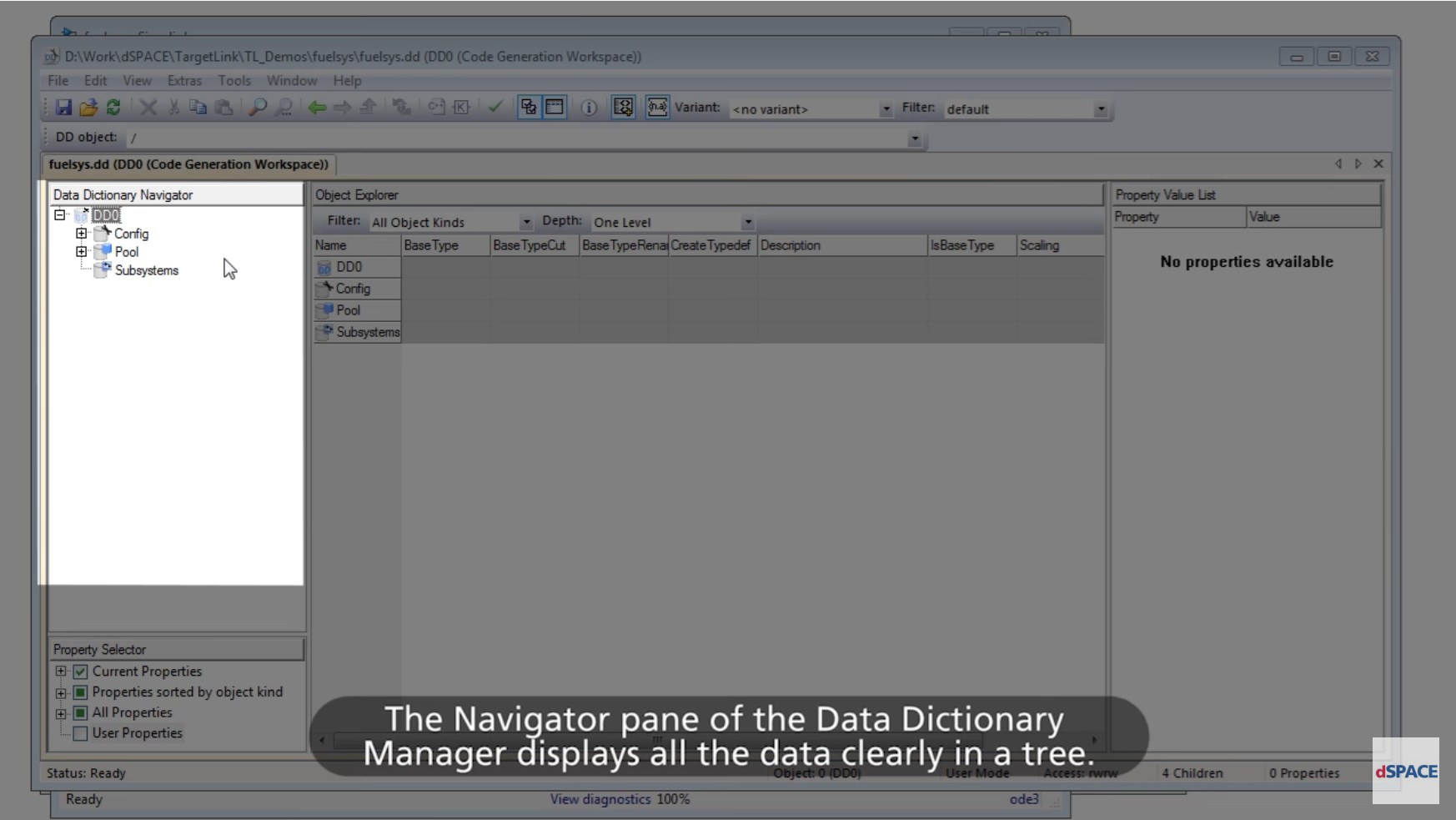Click the Information (i) toolbar icon
Viewport: 1456px width, 820px height.
(x=589, y=108)
